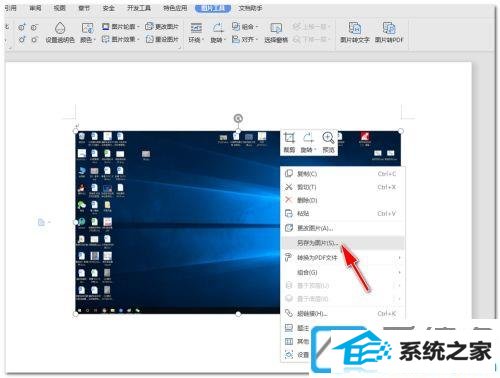500x378 pixels.
Task: Switch to the Security (安全) tab
Action: pyautogui.click(x=109, y=8)
